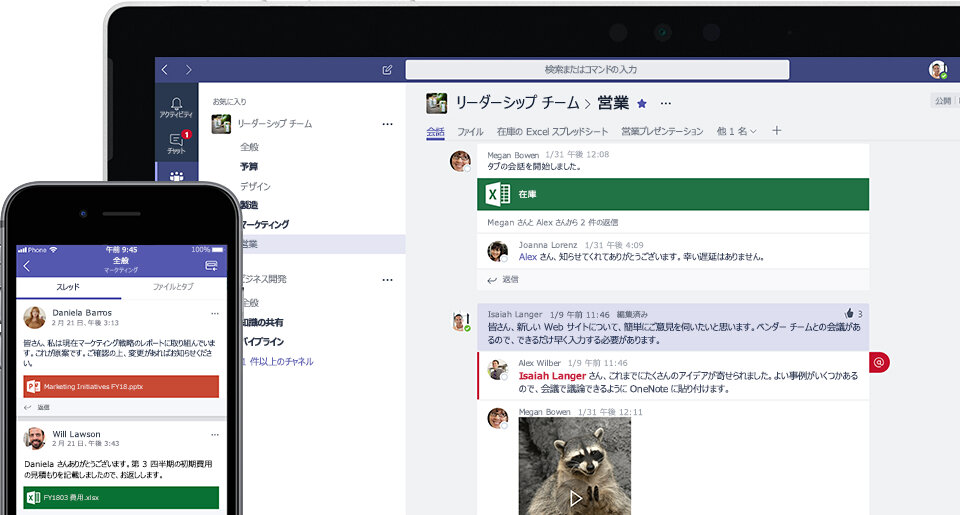Image resolution: width=960 pixels, height=515 pixels.
Task: Open more options for リーダーシップ チーム in the list
Action: [387, 124]
